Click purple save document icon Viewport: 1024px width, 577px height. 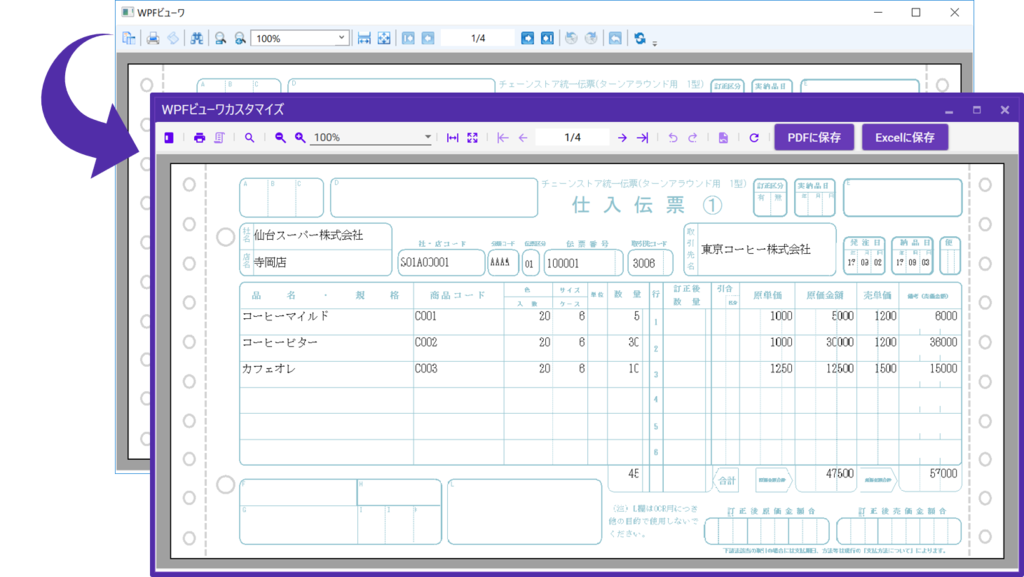[x=723, y=138]
